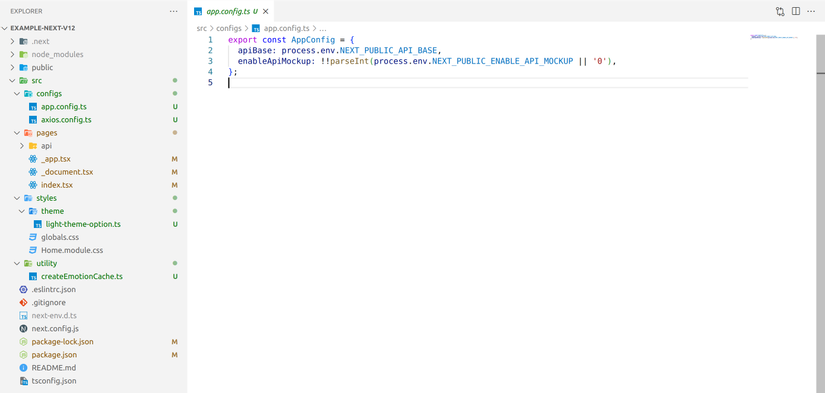This screenshot has height=393, width=825.
Task: Click the minimap code preview
Action: tap(773, 37)
